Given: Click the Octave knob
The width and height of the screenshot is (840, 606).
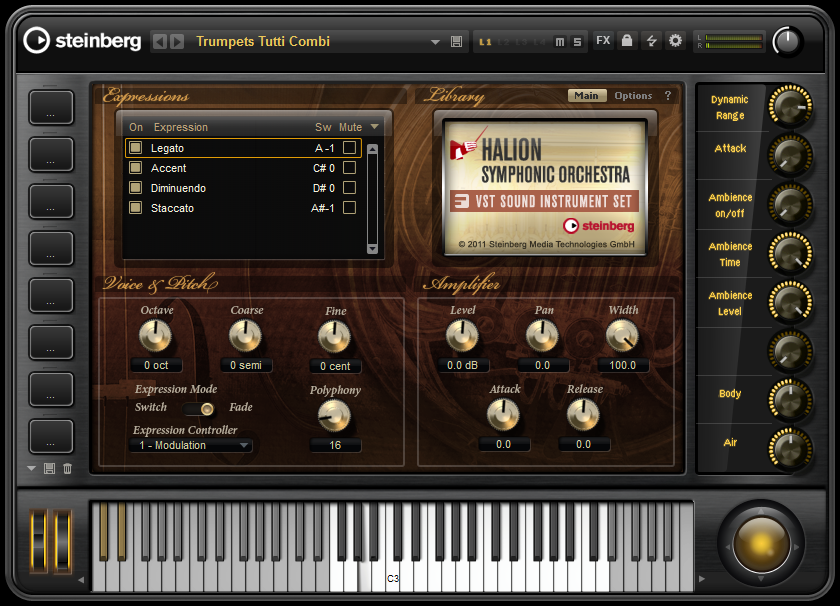Looking at the screenshot, I should pyautogui.click(x=155, y=336).
